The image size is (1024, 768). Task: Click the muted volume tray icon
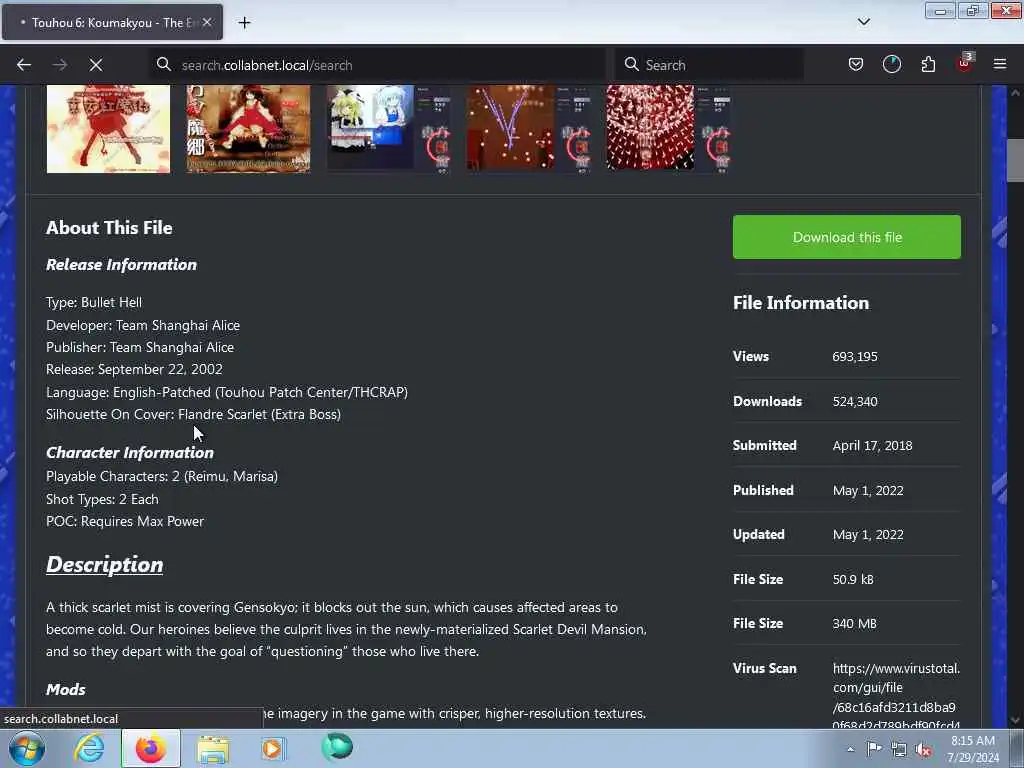(923, 750)
